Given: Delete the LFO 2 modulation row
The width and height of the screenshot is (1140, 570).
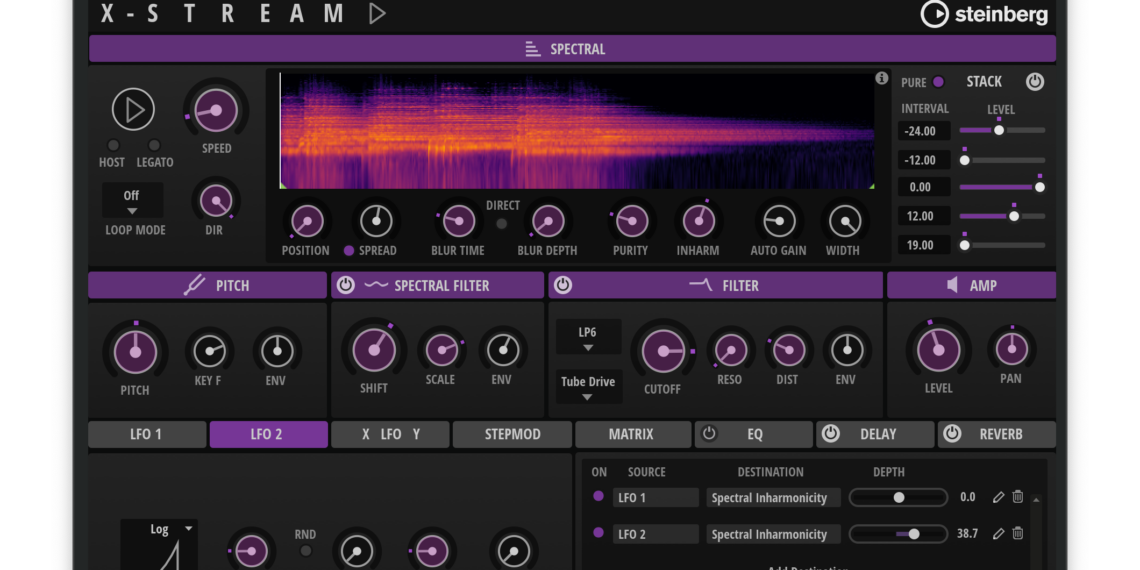Looking at the screenshot, I should (1018, 534).
